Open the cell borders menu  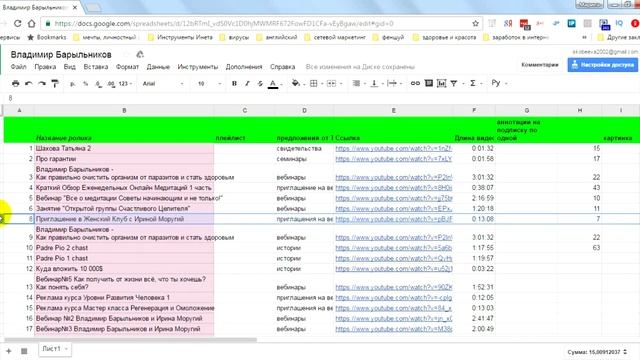click(x=313, y=83)
